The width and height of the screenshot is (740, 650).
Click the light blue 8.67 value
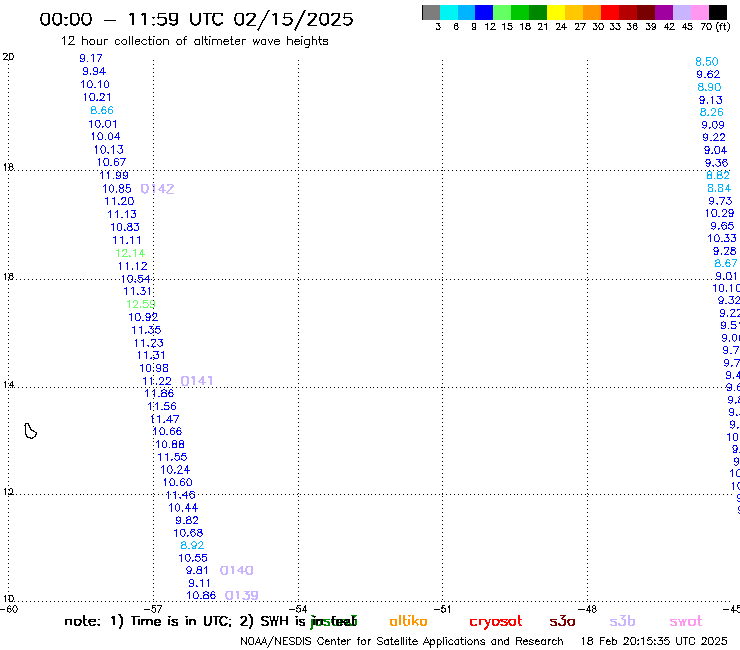(x=725, y=263)
